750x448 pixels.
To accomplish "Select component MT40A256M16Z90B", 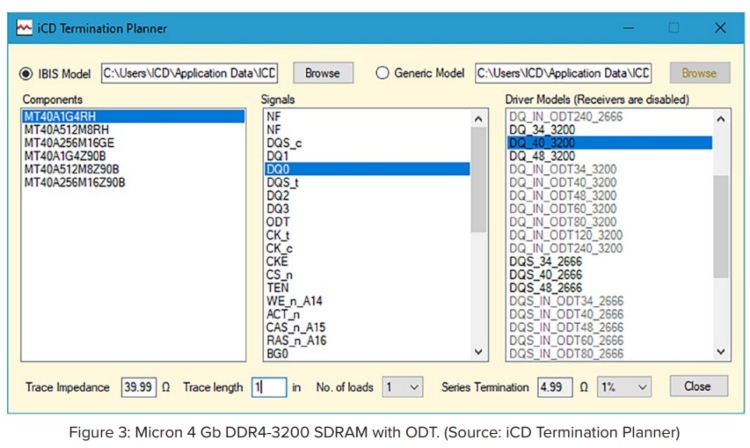I will pos(133,182).
